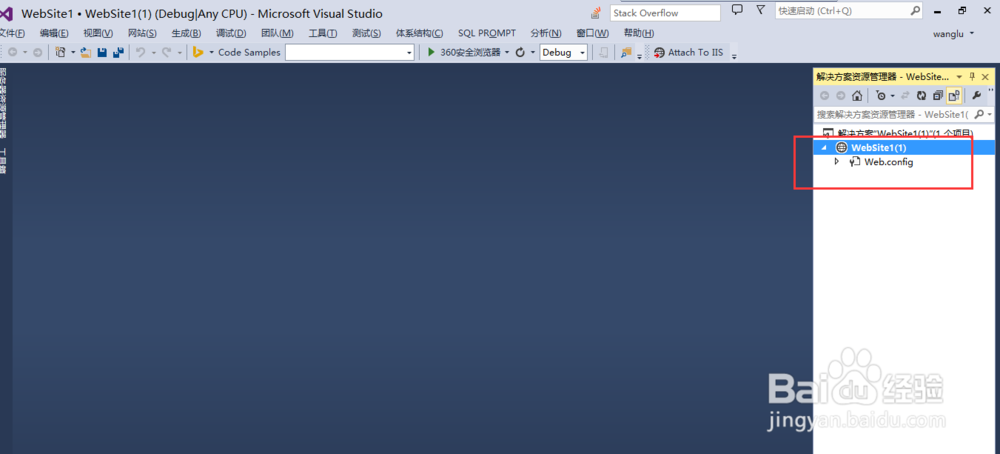1000x454 pixels.
Task: Select the solution 'WebSite1(1)' root node
Action: (898, 133)
